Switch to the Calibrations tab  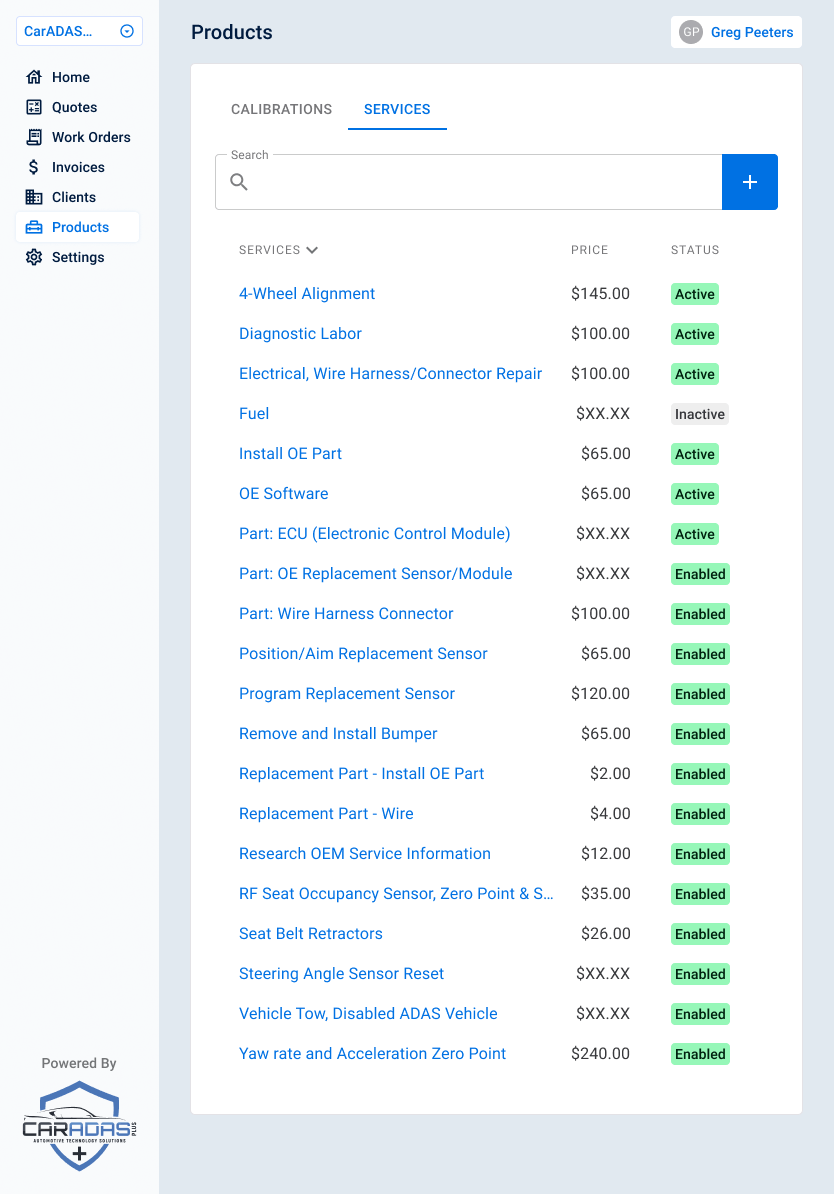click(281, 109)
